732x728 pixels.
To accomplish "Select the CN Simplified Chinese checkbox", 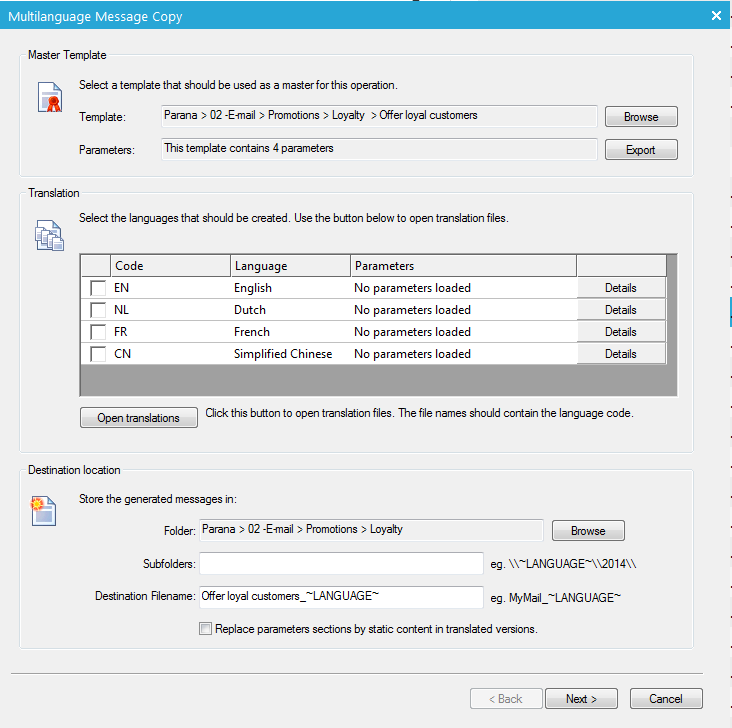I will pyautogui.click(x=97, y=354).
